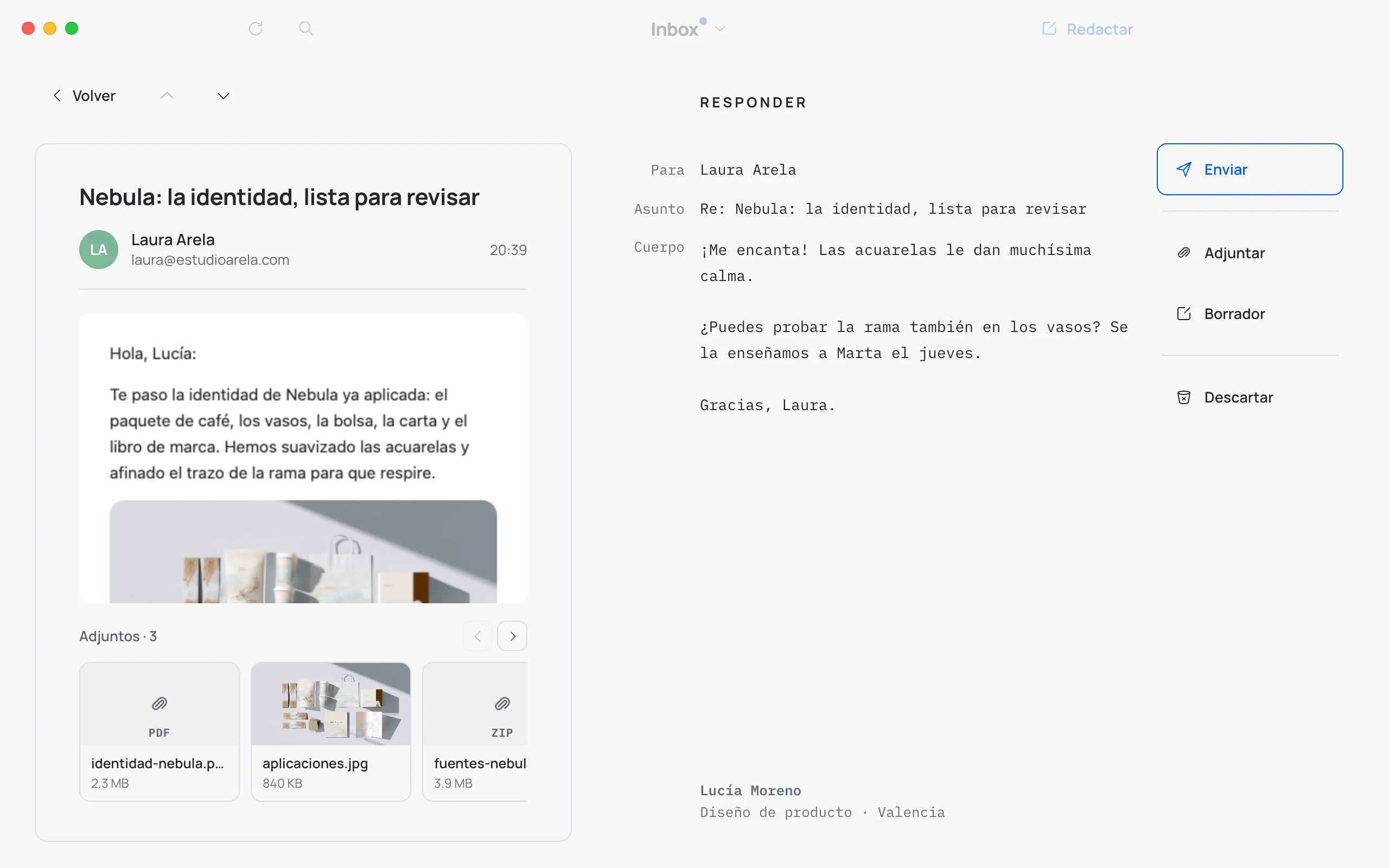Click the refresh icon in the toolbar

pyautogui.click(x=256, y=28)
